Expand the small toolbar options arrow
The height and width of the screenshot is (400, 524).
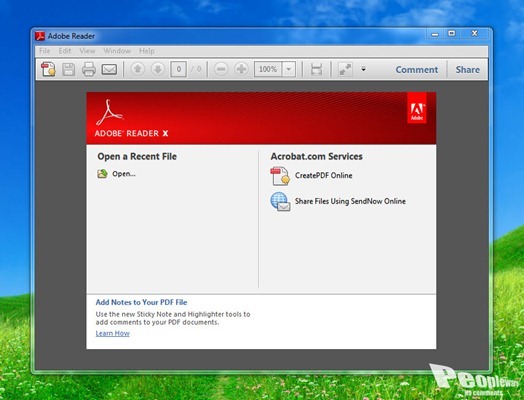coord(364,69)
